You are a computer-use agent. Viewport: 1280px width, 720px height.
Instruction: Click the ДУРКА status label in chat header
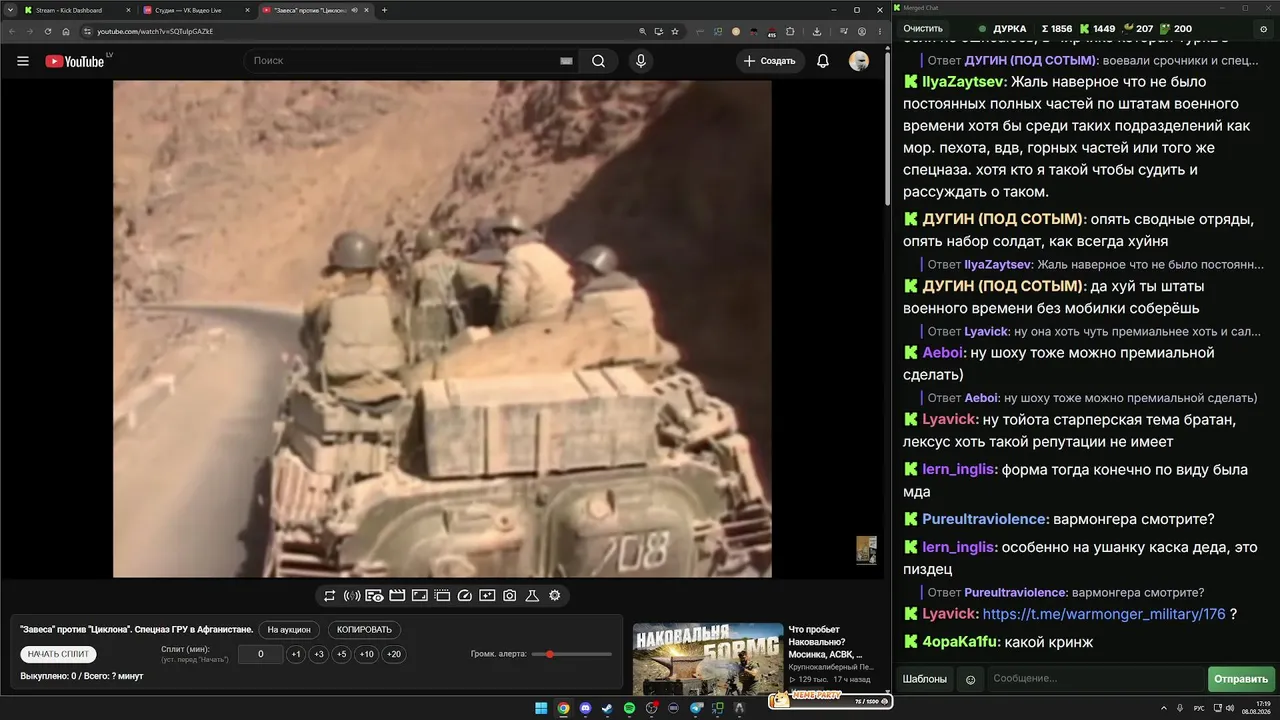pyautogui.click(x=1010, y=29)
